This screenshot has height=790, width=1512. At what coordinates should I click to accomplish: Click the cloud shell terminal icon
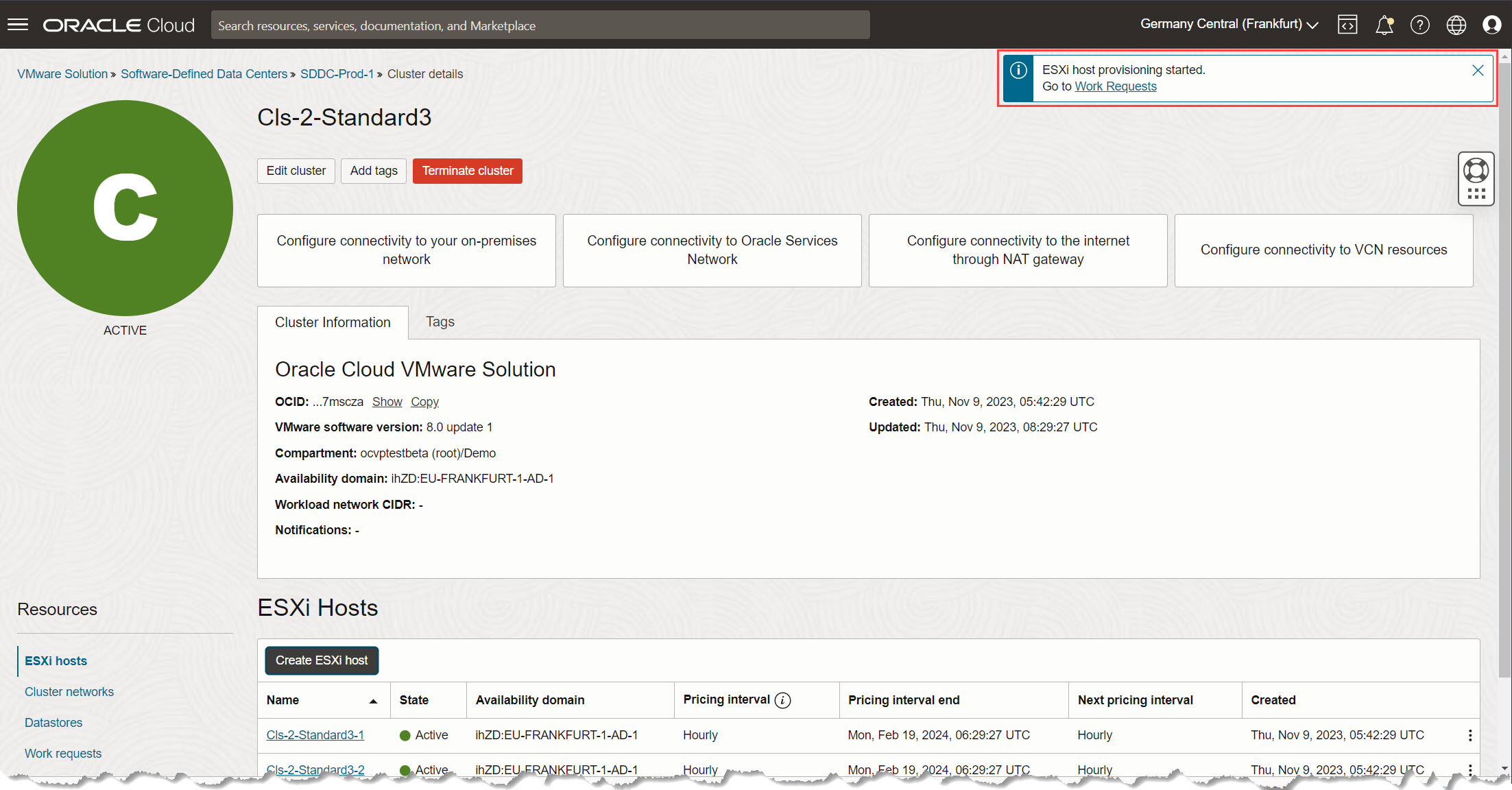[1349, 25]
